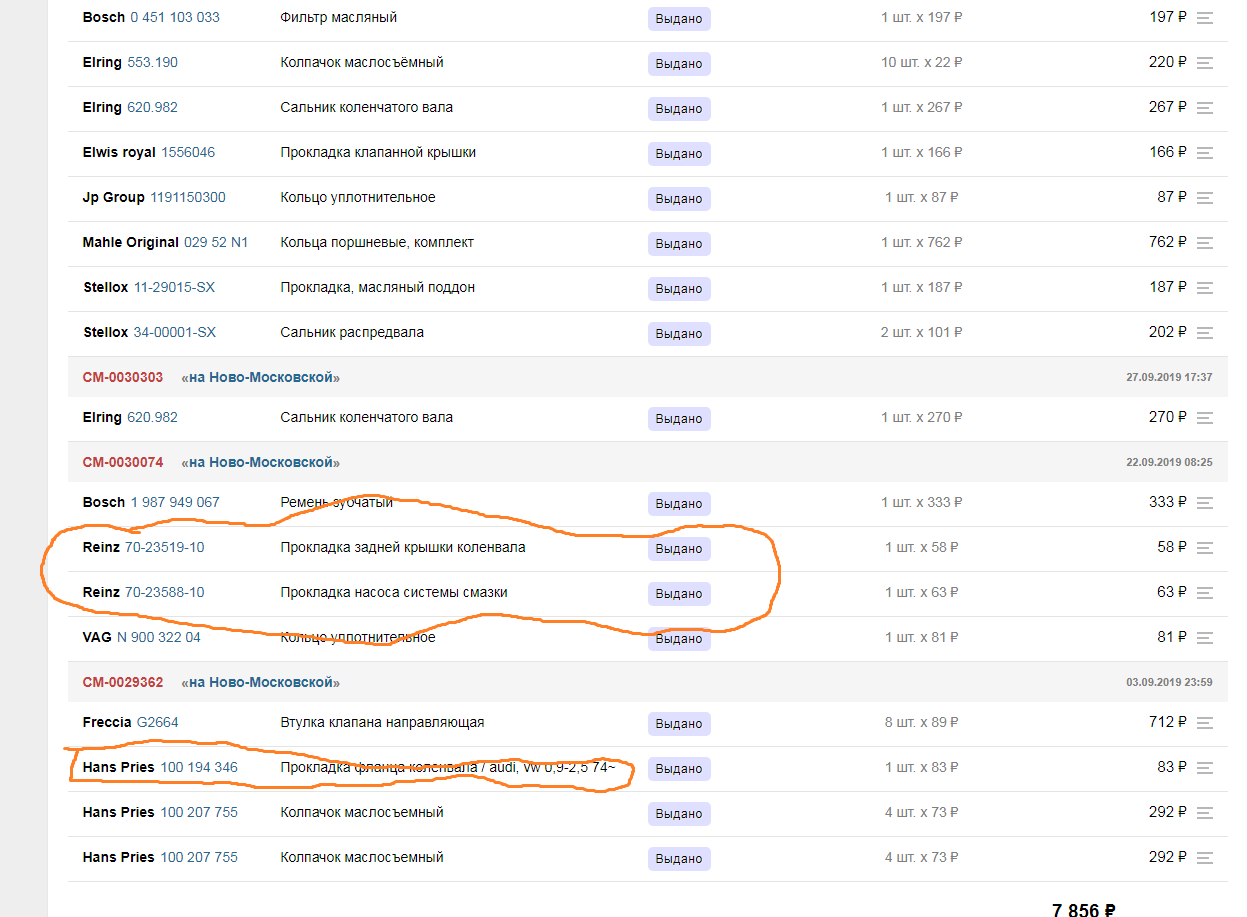Image resolution: width=1247 pixels, height=917 pixels.
Task: Click «на Ново-Московской» next to CM-0029362
Action: [x=260, y=682]
